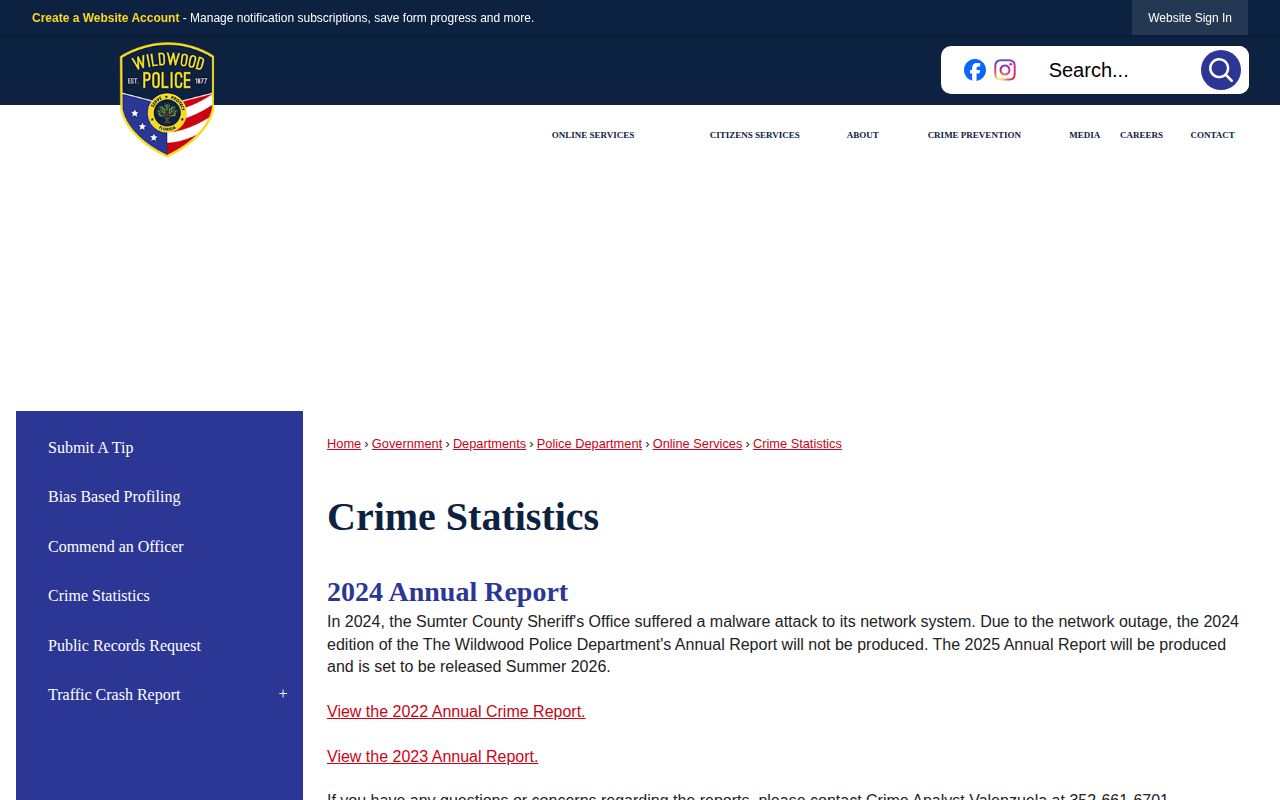Click the Wildwood Police badge logo
The width and height of the screenshot is (1280, 800).
[x=167, y=99]
